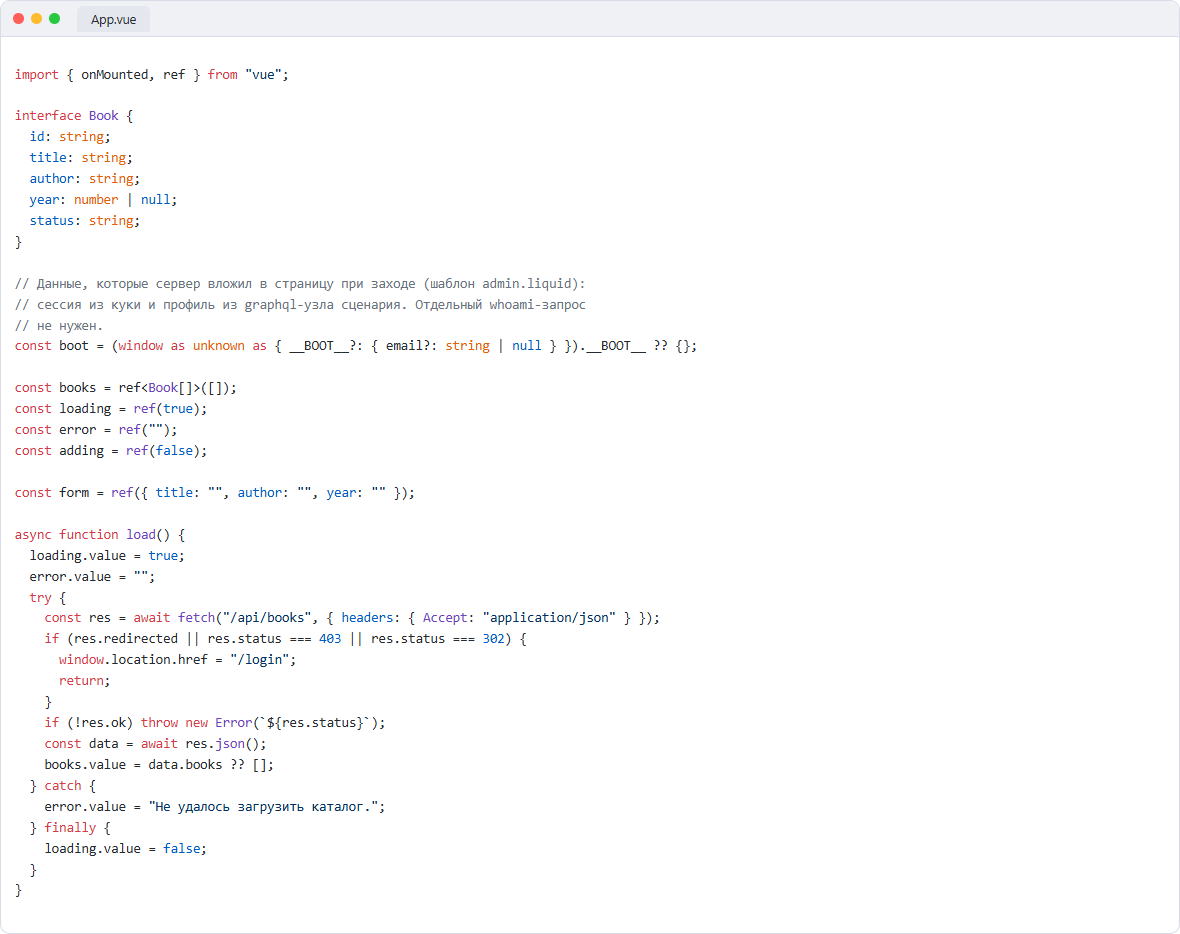Click the "title: string;" line
The width and height of the screenshot is (1180, 934).
pos(81,158)
